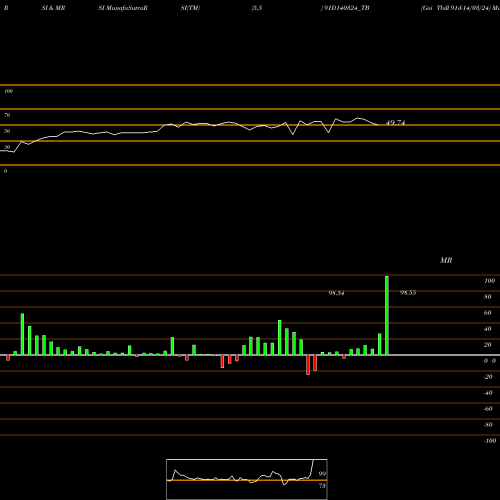Click the MR axis label -100
Screen dimensions: 500x500
490,441
